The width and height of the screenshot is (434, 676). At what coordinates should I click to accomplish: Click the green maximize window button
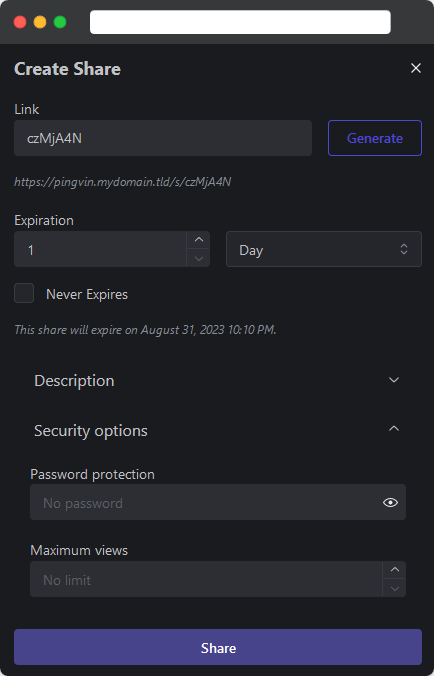click(x=60, y=22)
